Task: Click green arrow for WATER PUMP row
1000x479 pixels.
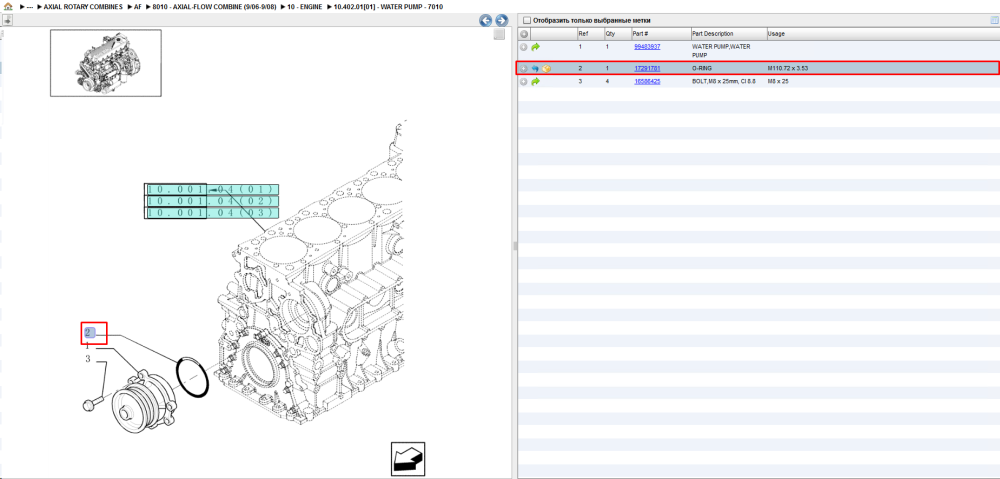Action: tap(535, 47)
